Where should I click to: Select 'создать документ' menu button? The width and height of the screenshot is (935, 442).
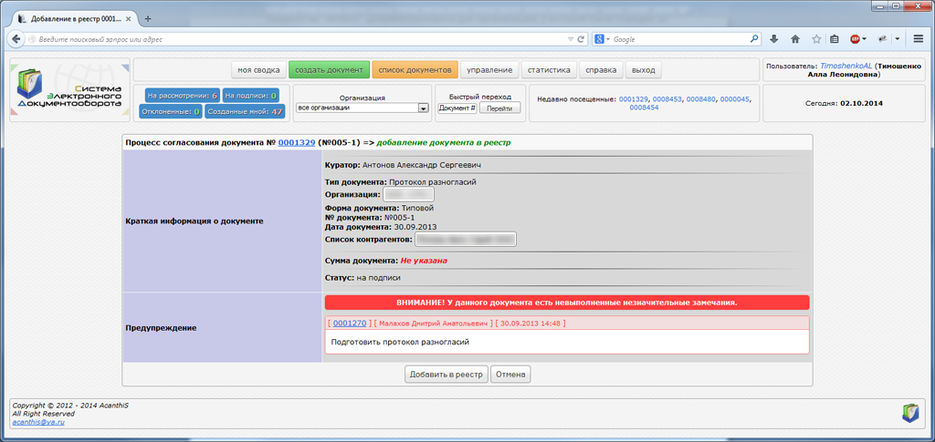[329, 70]
